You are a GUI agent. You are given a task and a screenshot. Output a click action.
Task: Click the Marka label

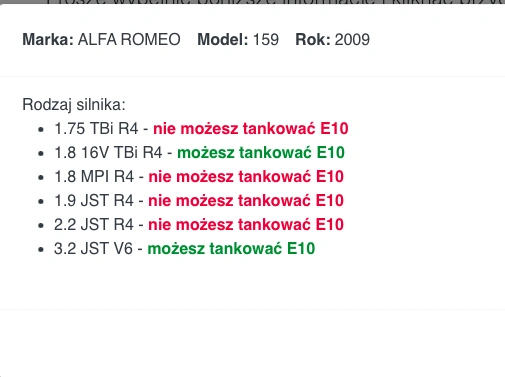(48, 40)
